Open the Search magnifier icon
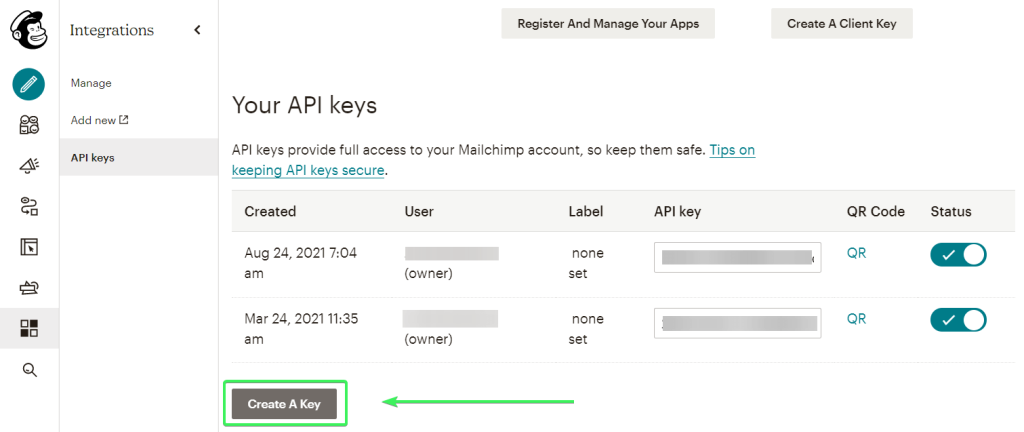Viewport: 1024px width, 432px height. [29, 370]
